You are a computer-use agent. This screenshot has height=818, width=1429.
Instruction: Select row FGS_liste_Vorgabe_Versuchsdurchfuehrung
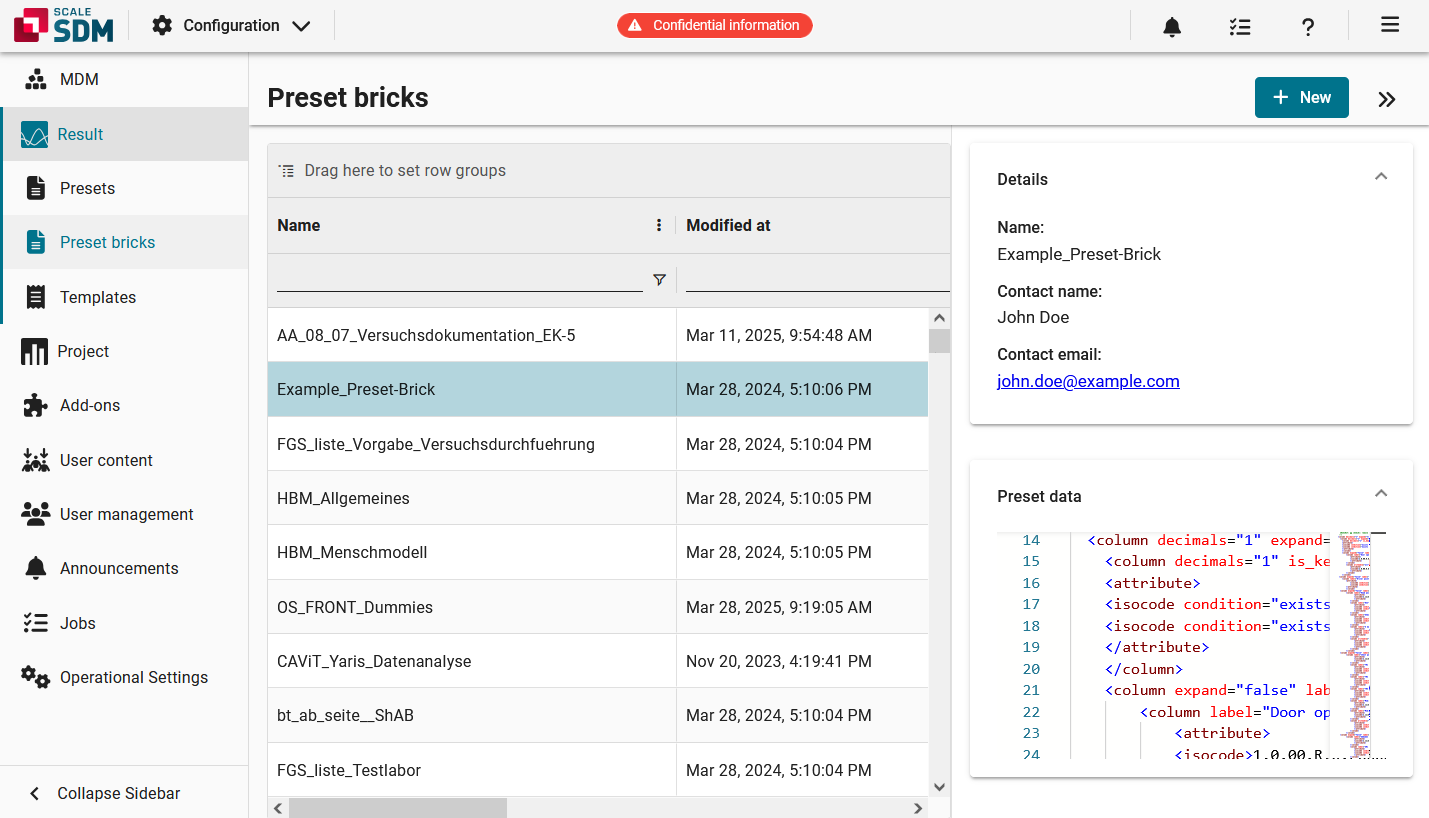click(x=598, y=444)
